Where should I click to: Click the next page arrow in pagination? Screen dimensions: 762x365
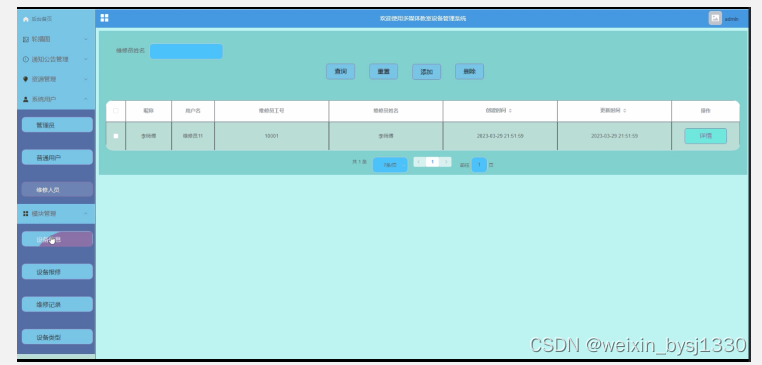446,162
